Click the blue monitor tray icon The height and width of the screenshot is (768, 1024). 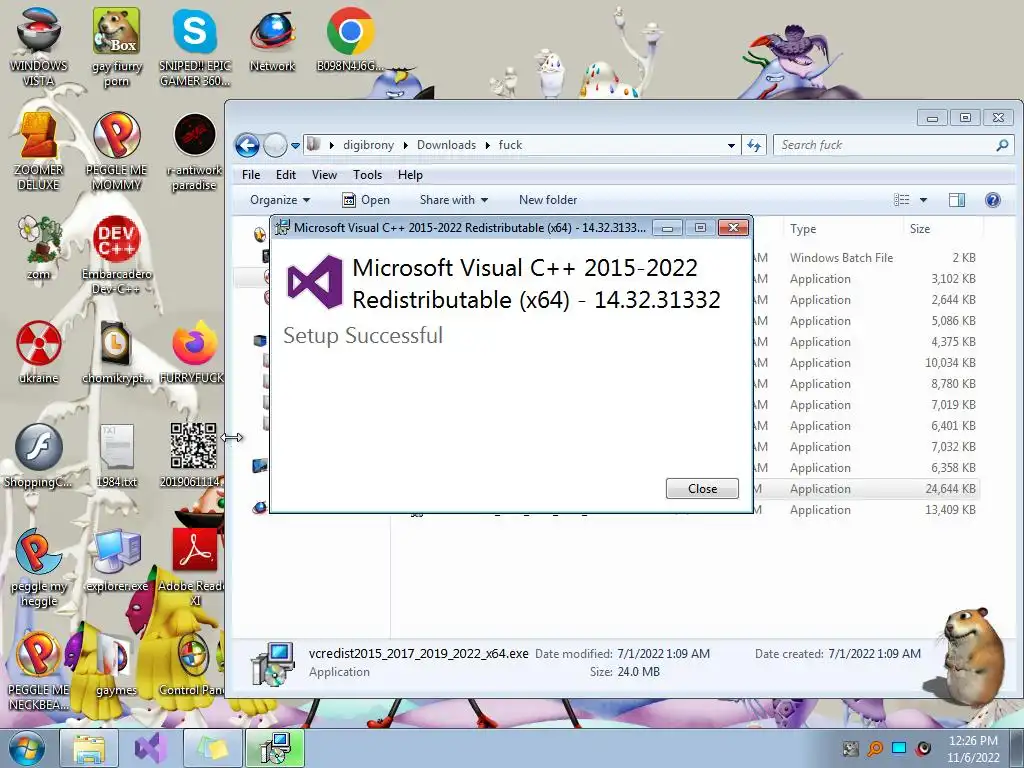coord(899,748)
